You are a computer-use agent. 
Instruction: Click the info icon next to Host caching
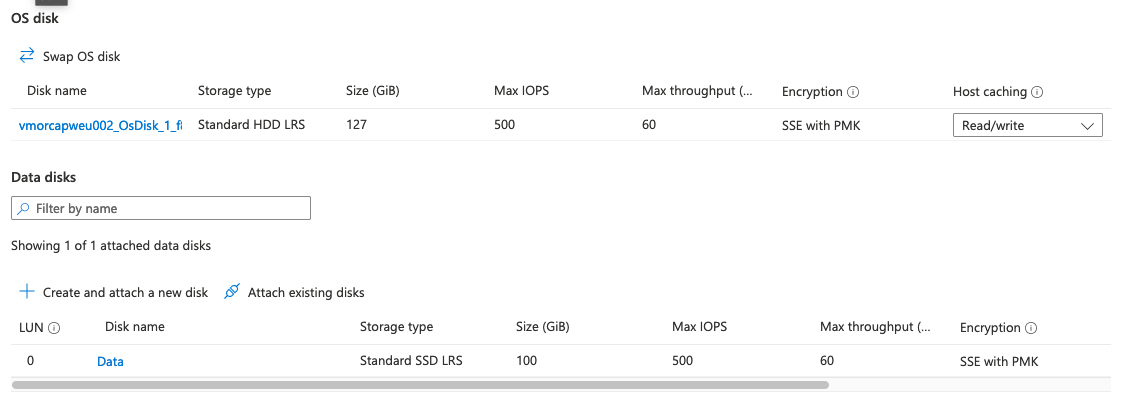coord(1037,92)
